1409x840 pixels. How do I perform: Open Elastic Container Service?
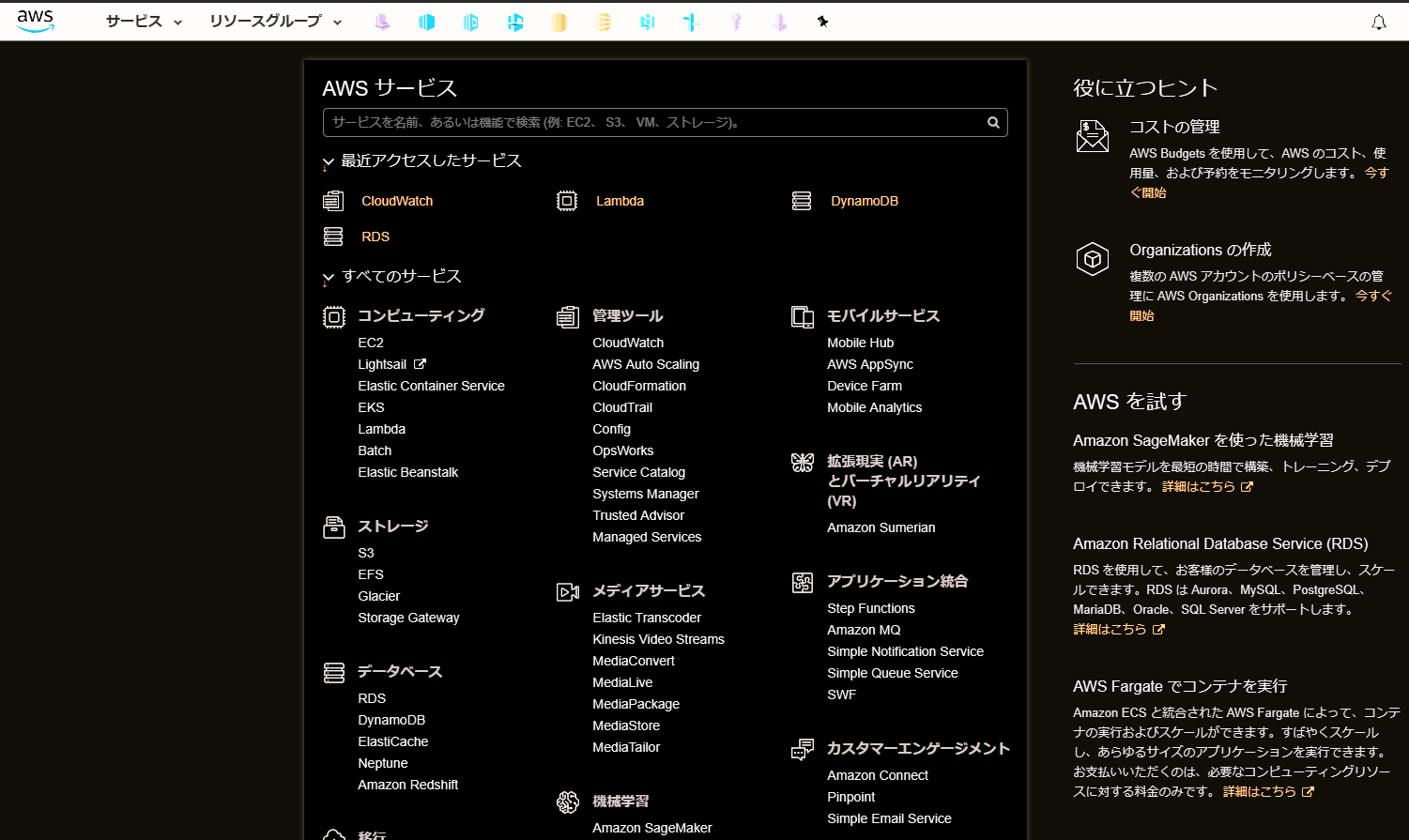click(x=431, y=386)
